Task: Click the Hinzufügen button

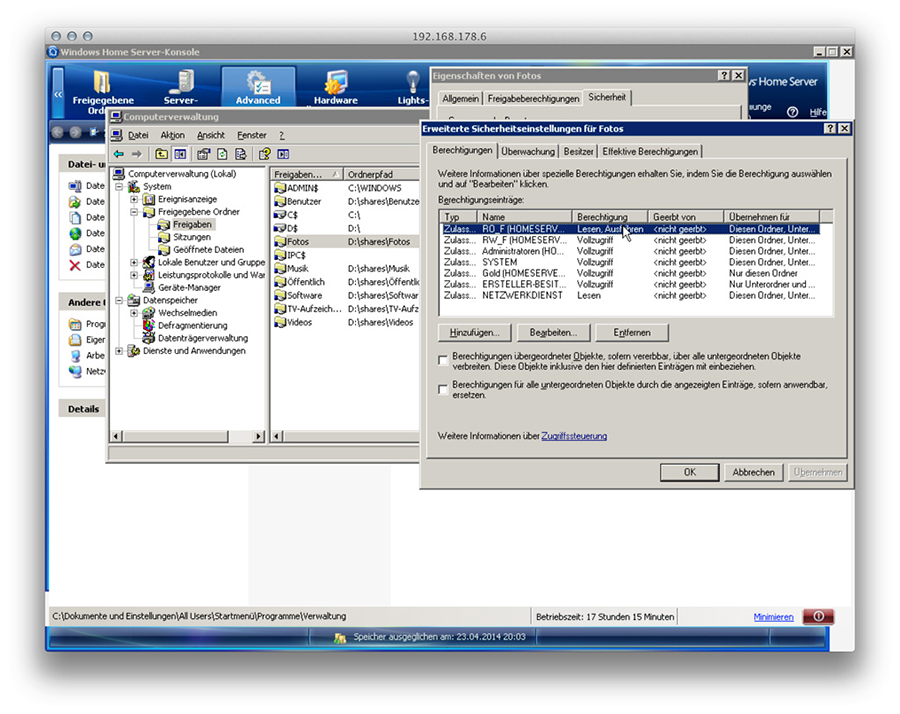Action: tap(474, 332)
